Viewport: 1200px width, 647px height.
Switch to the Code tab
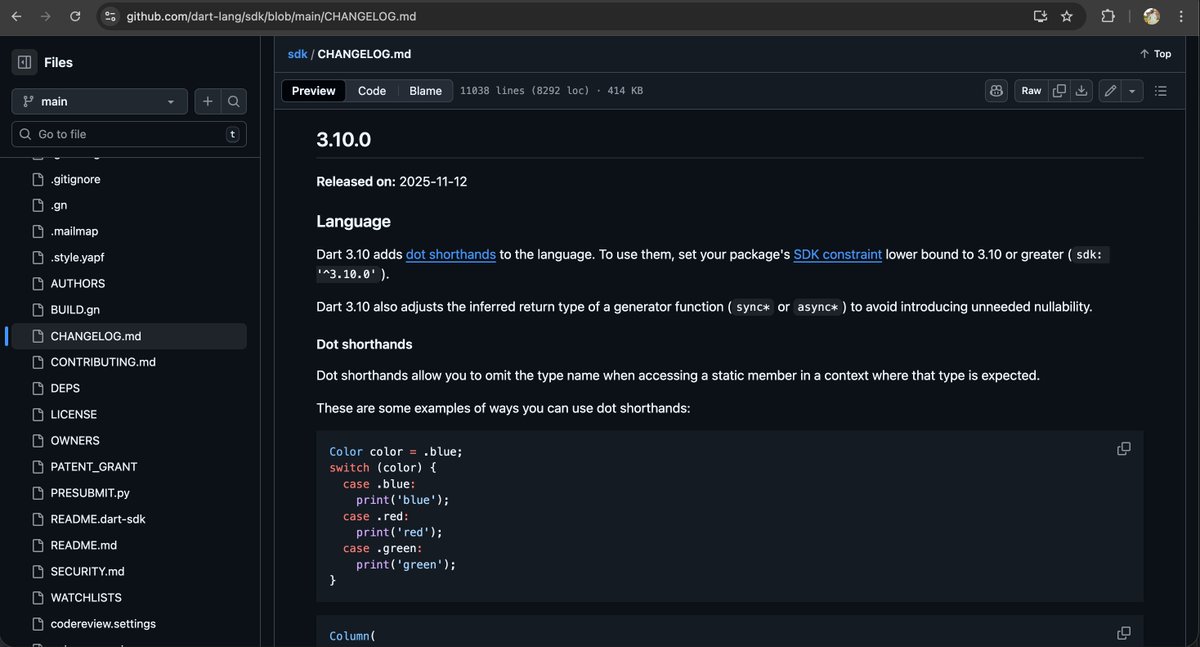371,90
